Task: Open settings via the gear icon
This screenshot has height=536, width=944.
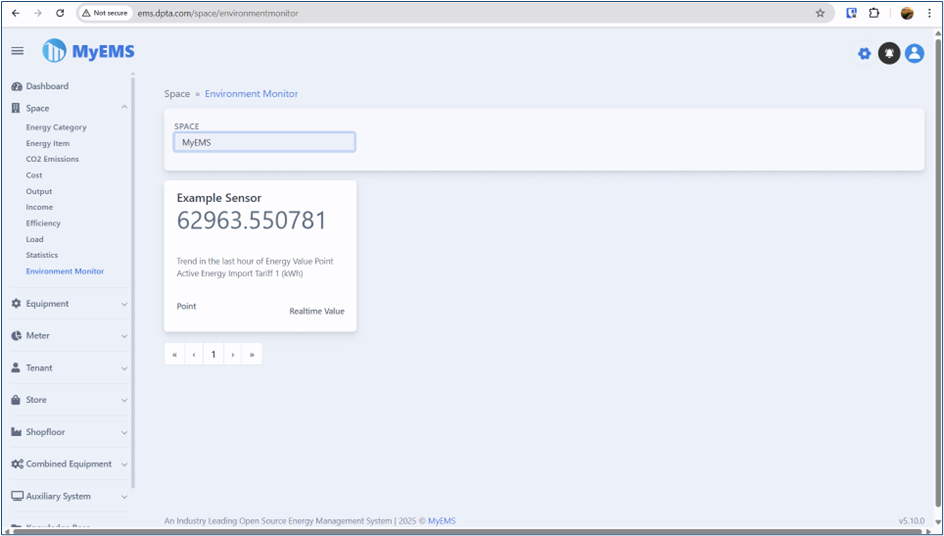Action: pyautogui.click(x=864, y=54)
